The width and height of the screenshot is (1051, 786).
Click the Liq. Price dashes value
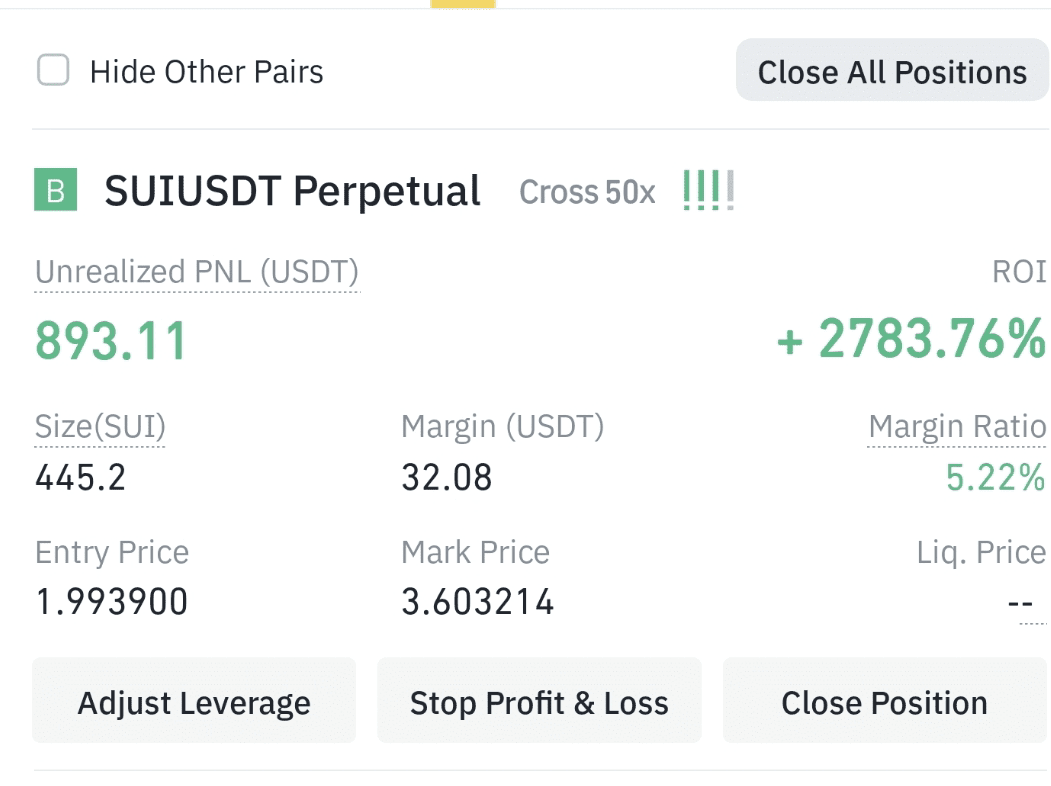point(1020,602)
